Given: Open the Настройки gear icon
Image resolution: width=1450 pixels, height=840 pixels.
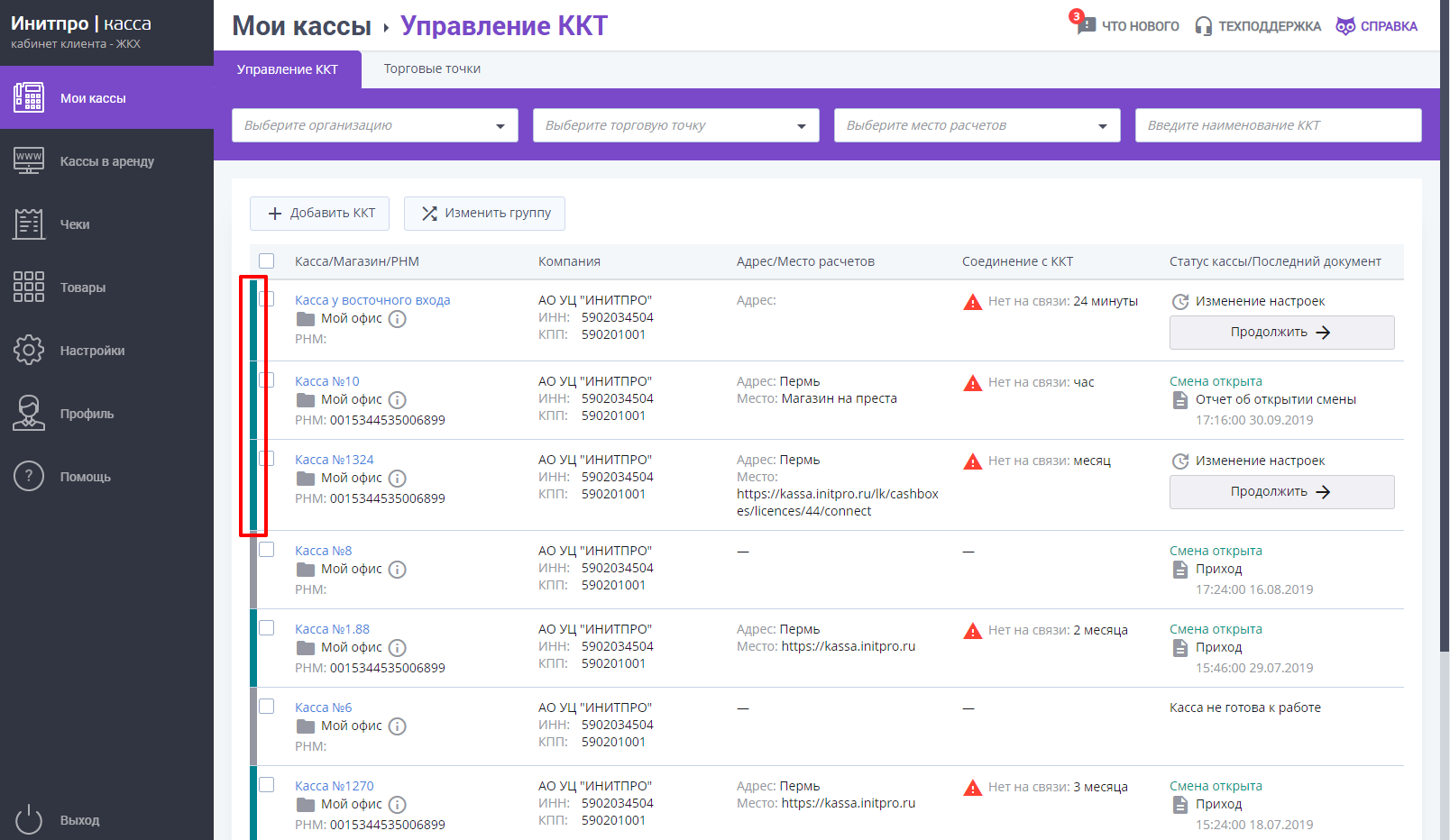Looking at the screenshot, I should coord(29,350).
